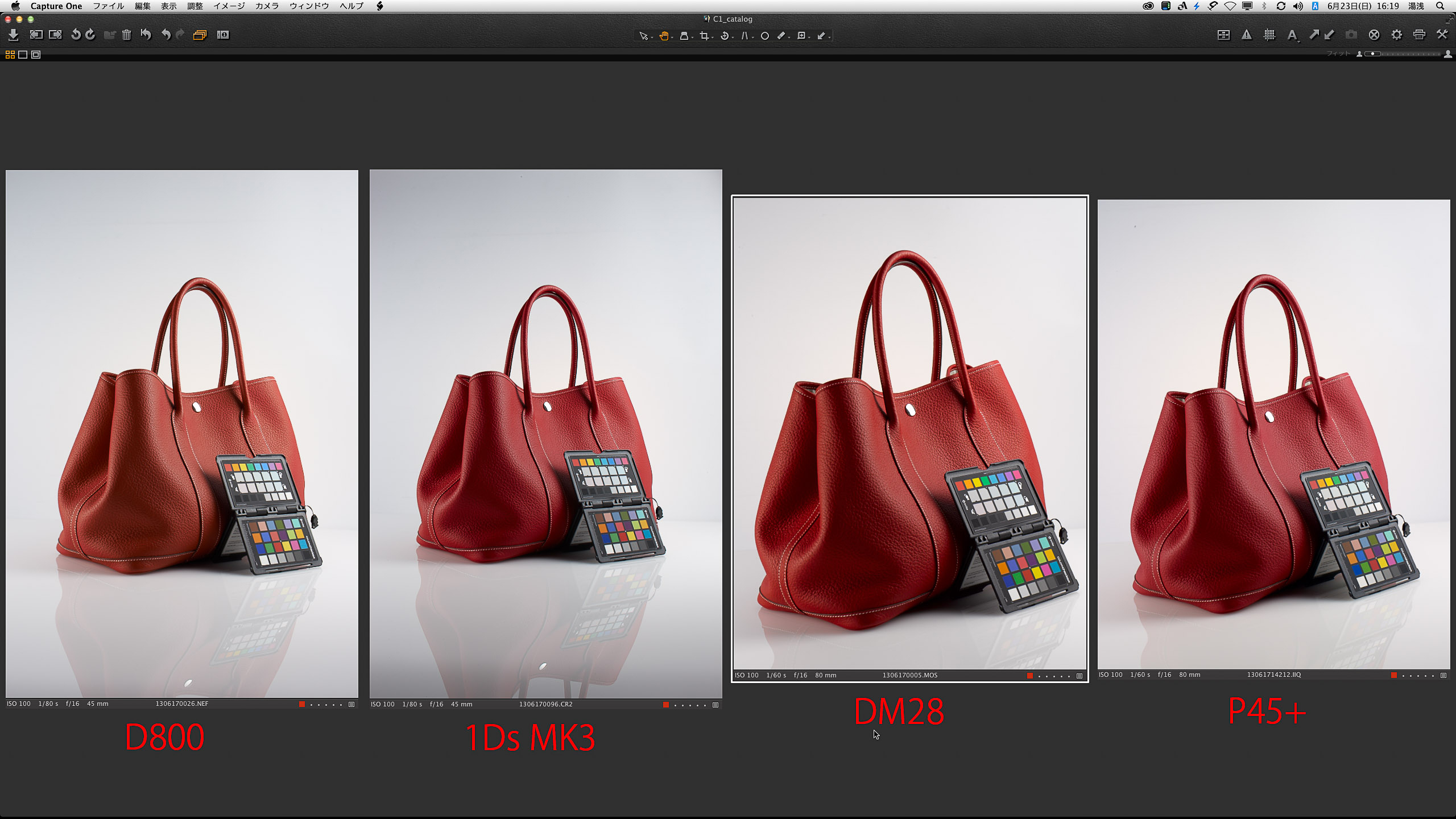This screenshot has width=1456, height=819.
Task: Click the フィット zoom label
Action: coord(1338,53)
